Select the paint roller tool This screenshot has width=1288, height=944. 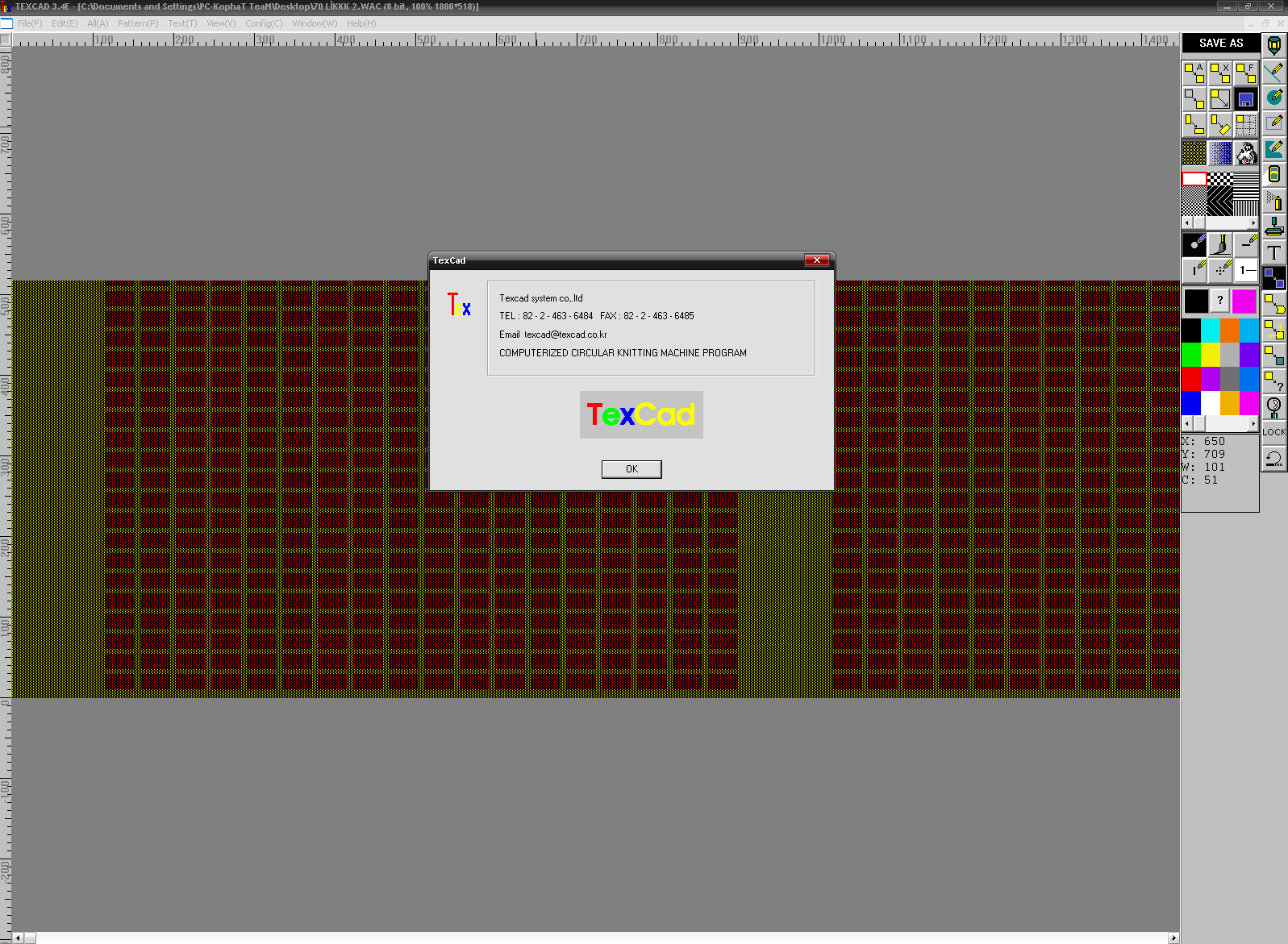coord(1274,226)
